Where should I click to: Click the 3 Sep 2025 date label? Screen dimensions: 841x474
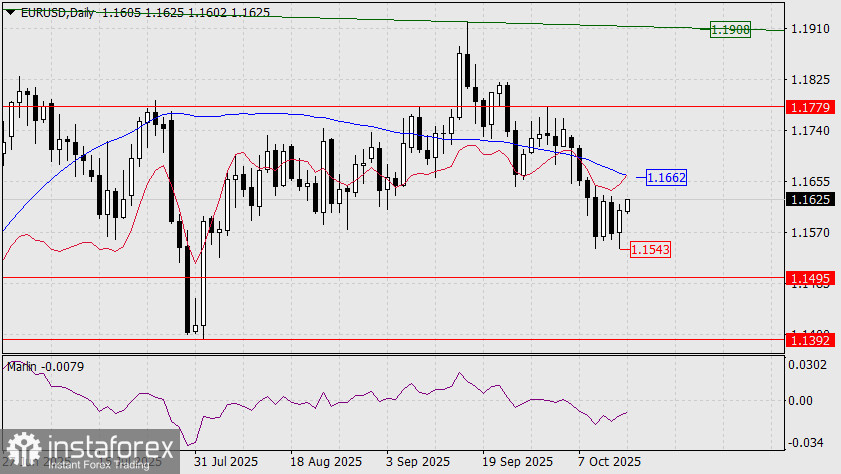coord(418,462)
